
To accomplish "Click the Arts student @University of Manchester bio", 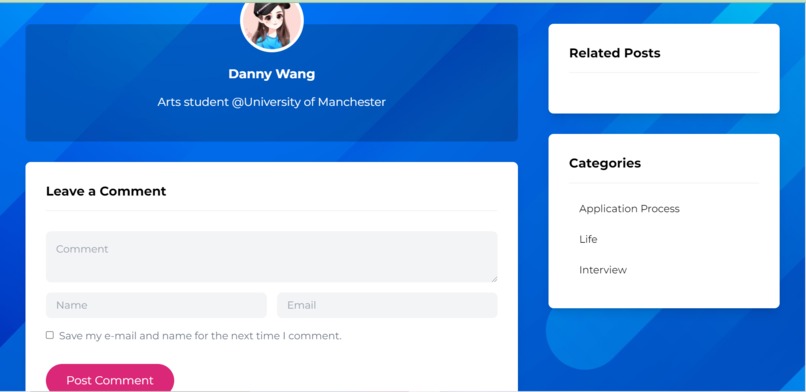I will click(x=271, y=102).
